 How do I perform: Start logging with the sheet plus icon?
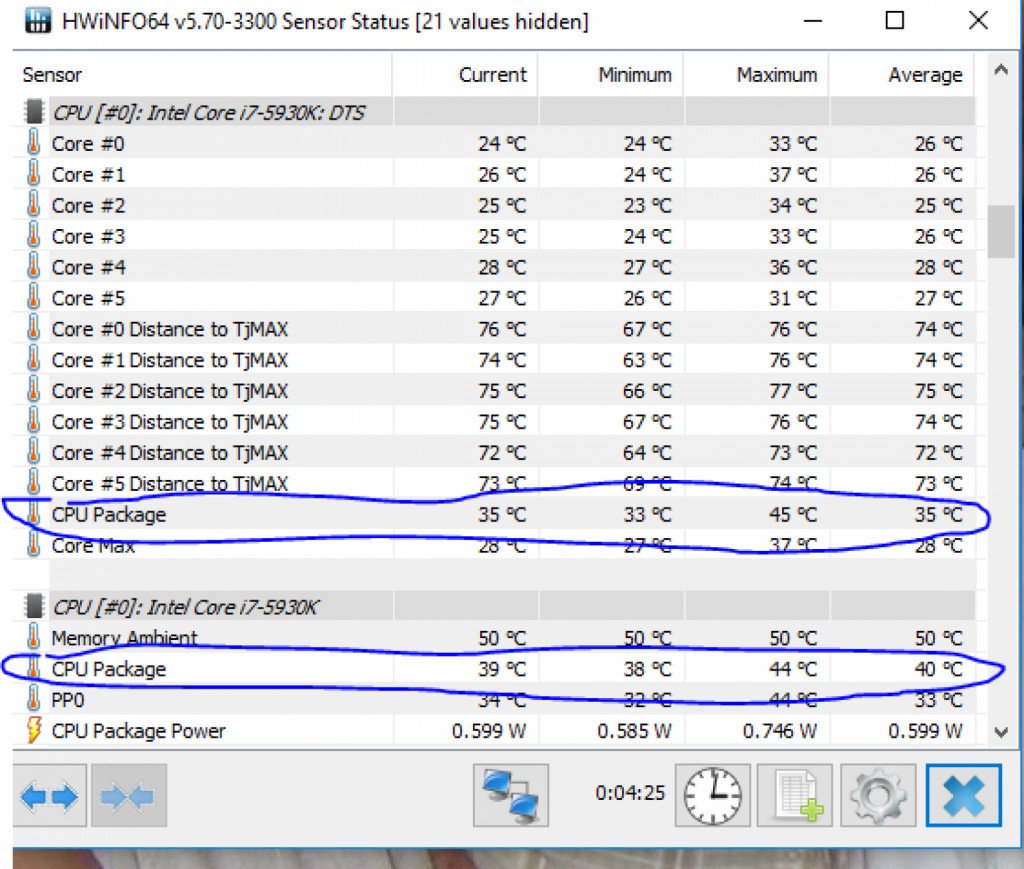pyautogui.click(x=794, y=796)
